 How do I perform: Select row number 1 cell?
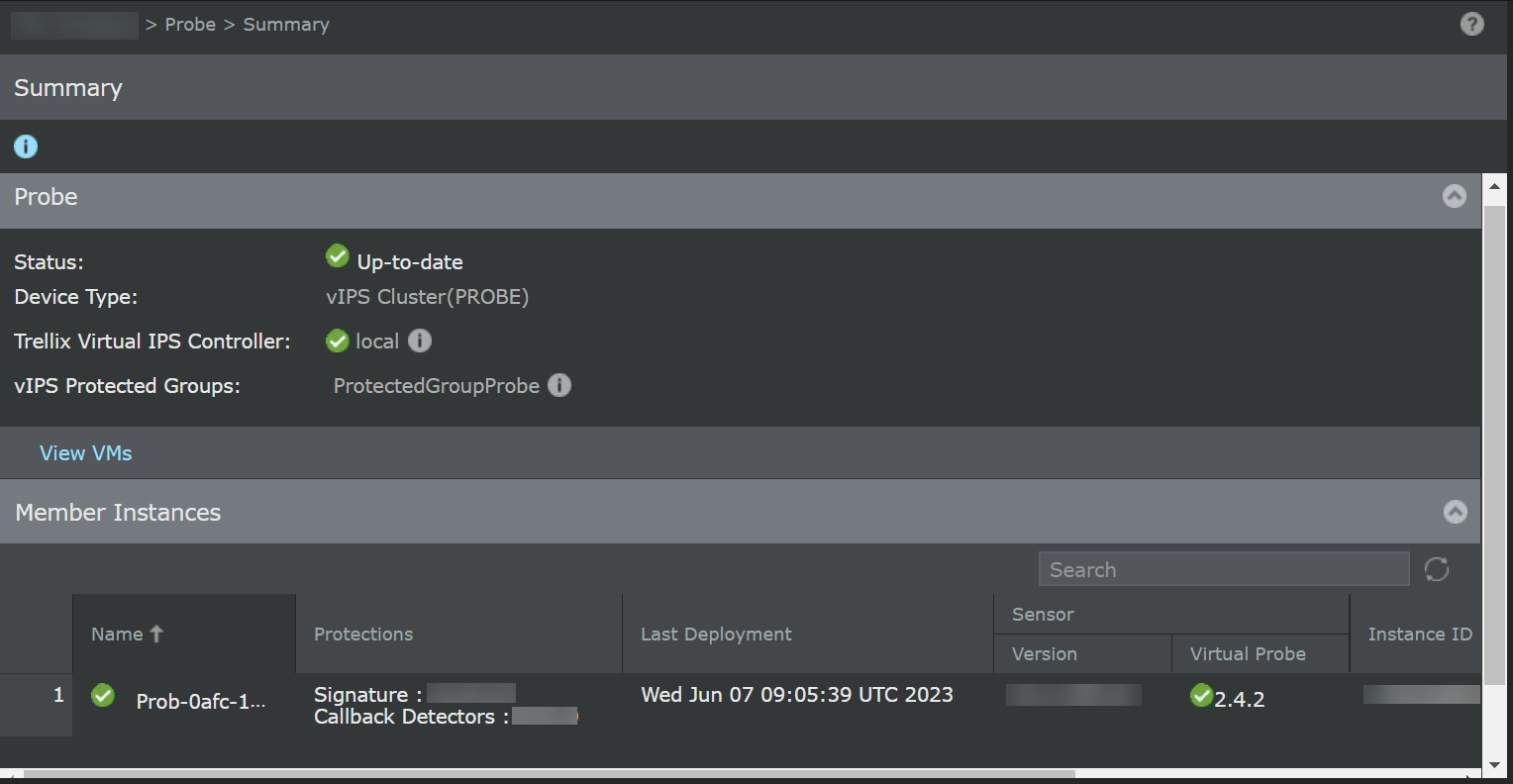coord(37,705)
